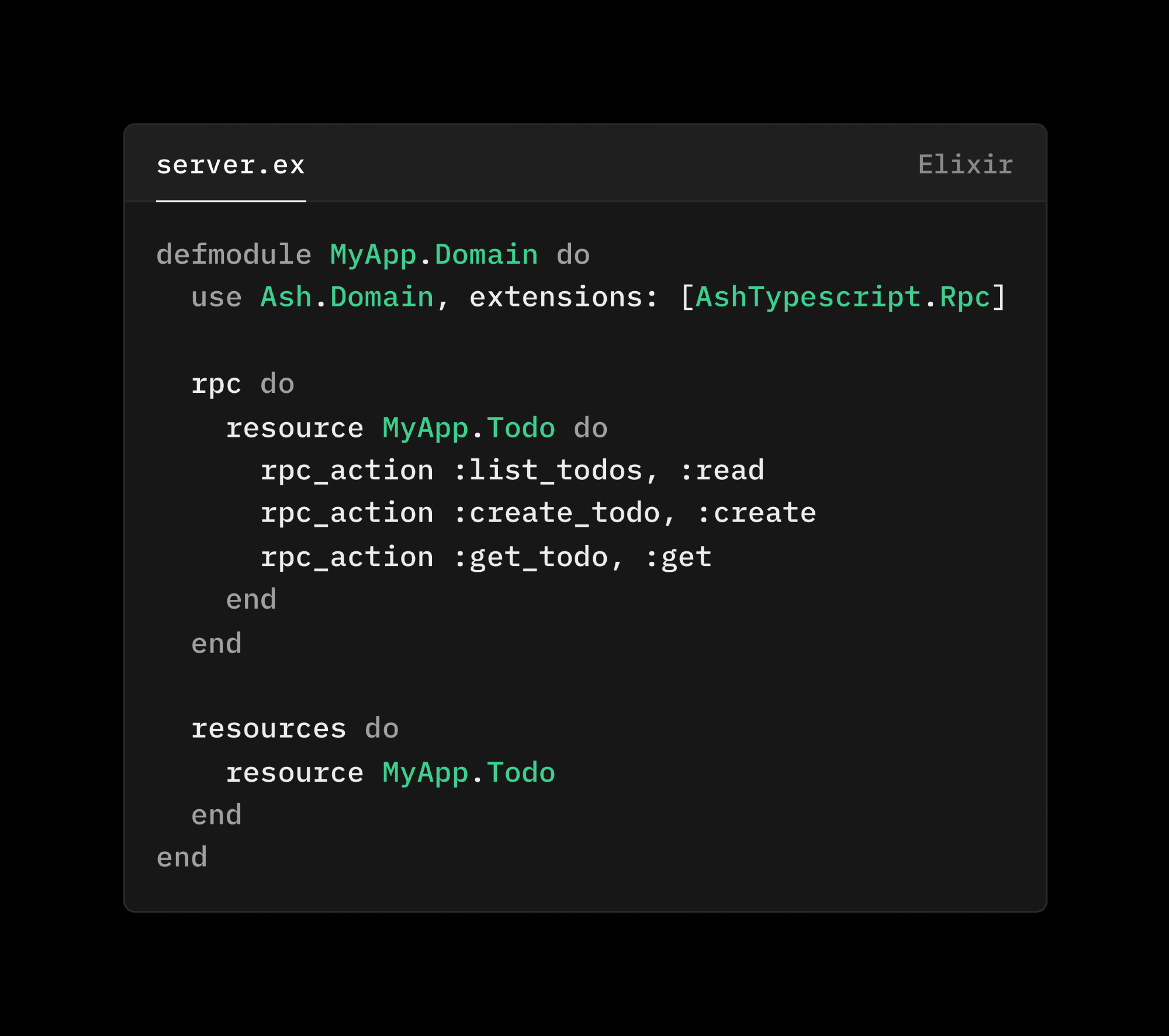Click the :get action atom

[679, 557]
